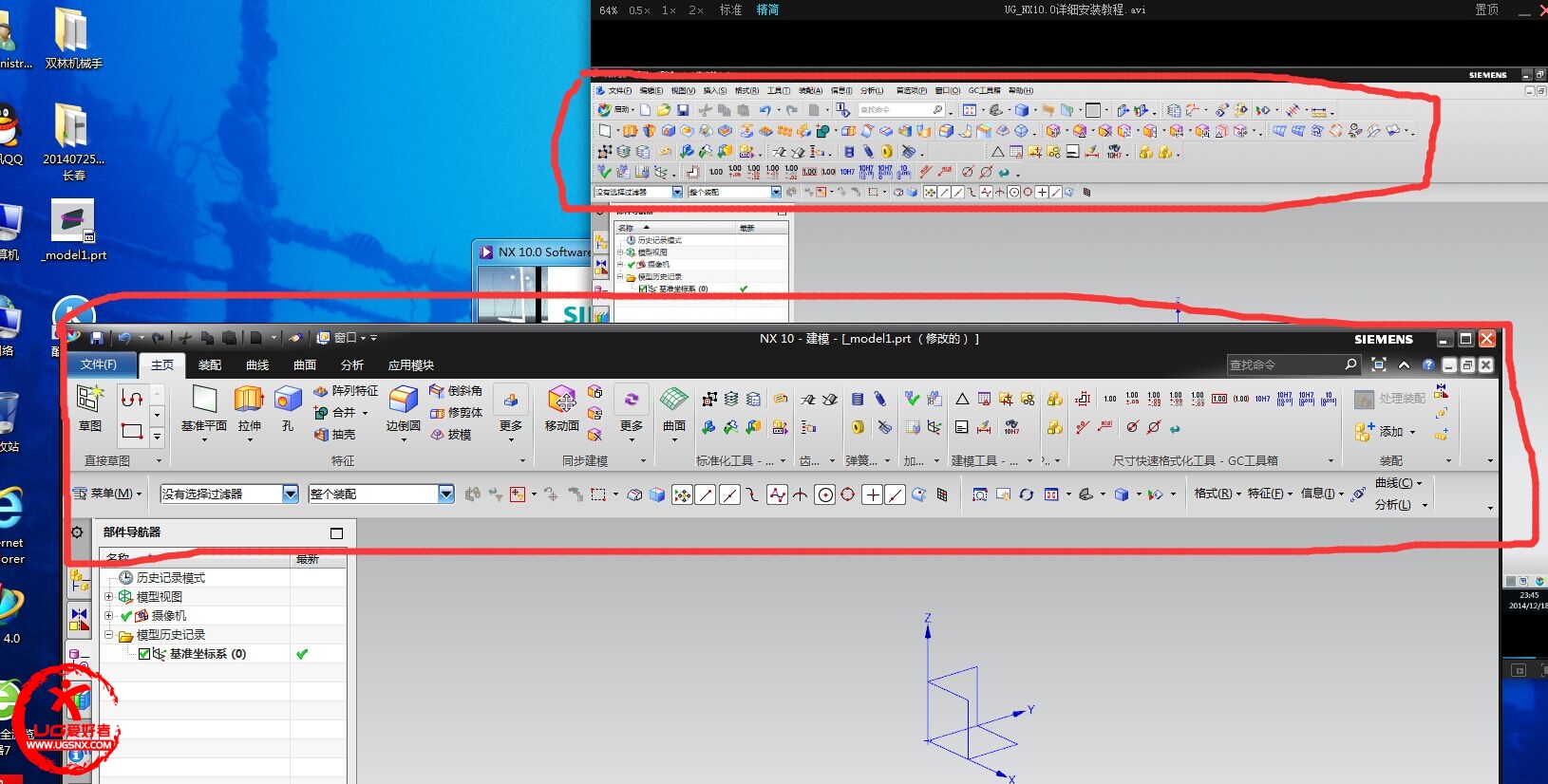Open the 整个装配 scope dropdown
This screenshot has width=1548, height=784.
pyautogui.click(x=446, y=494)
